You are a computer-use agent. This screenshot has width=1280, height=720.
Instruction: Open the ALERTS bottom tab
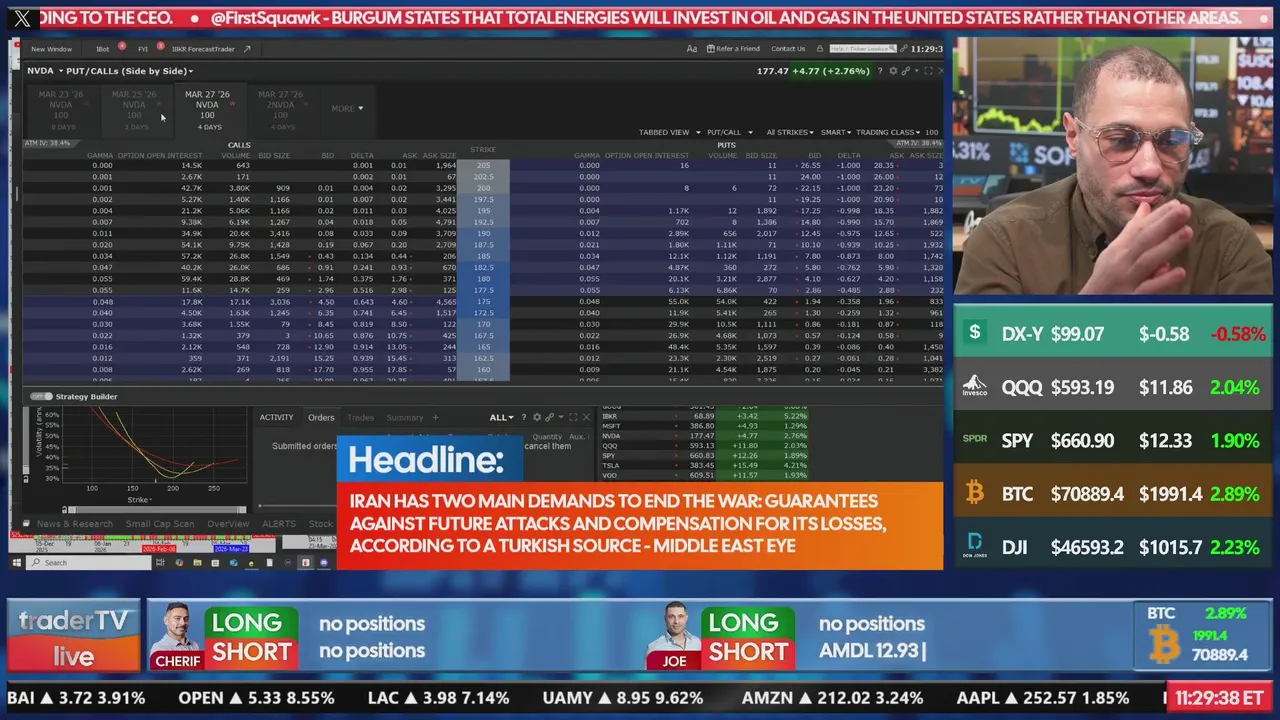pos(279,524)
